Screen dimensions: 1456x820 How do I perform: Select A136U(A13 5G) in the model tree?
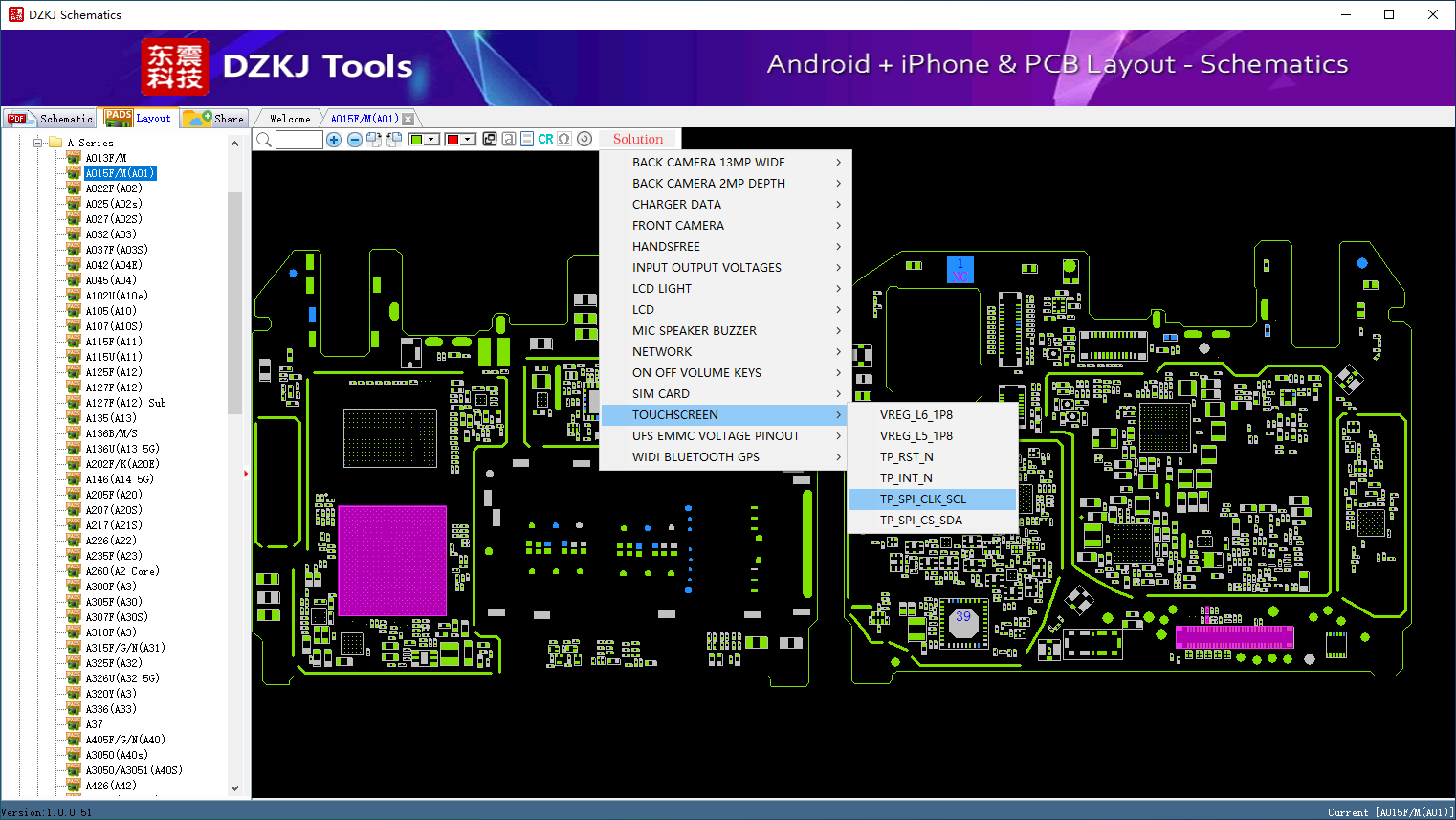point(122,449)
